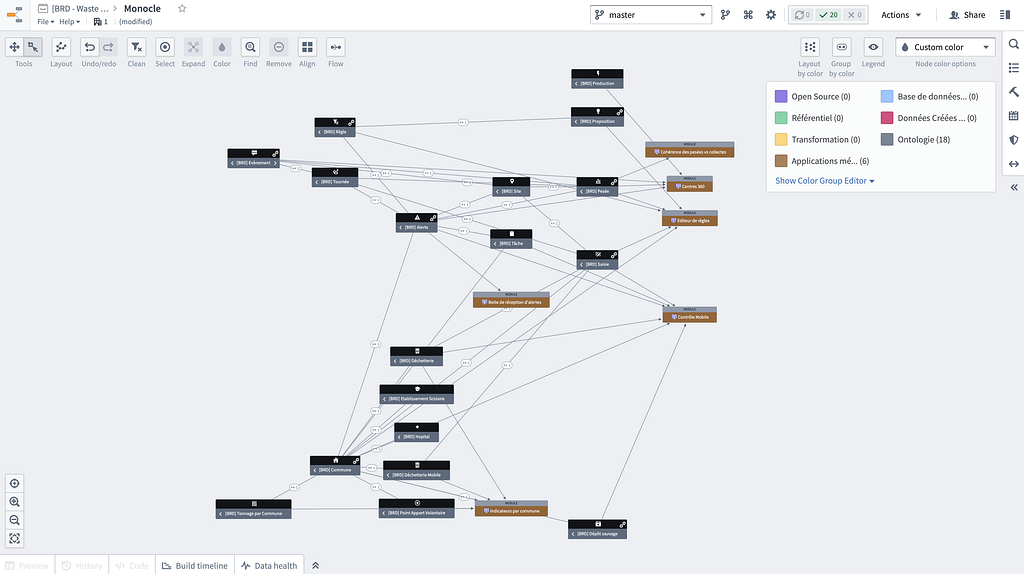Viewport: 1024px width, 574px height.
Task: Open the Data health tab
Action: click(269, 566)
